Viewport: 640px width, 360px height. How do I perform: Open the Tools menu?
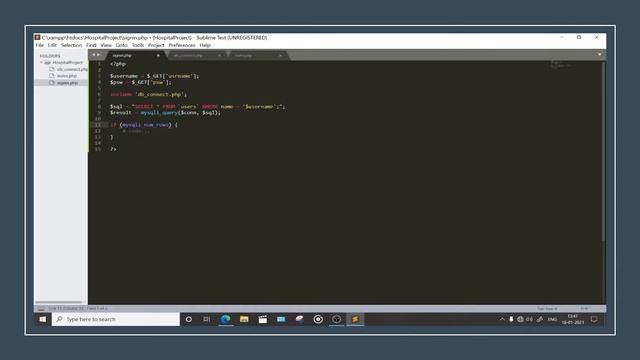138,45
